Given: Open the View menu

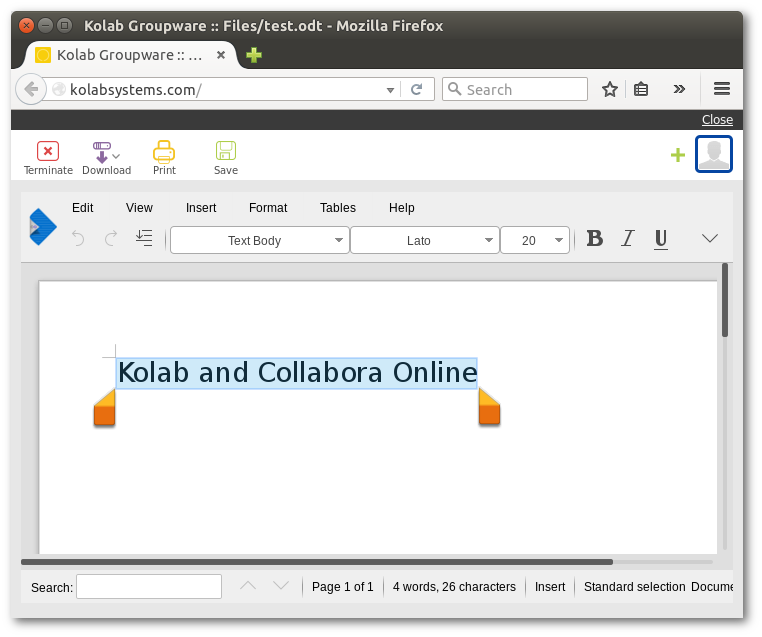Looking at the screenshot, I should (x=139, y=207).
